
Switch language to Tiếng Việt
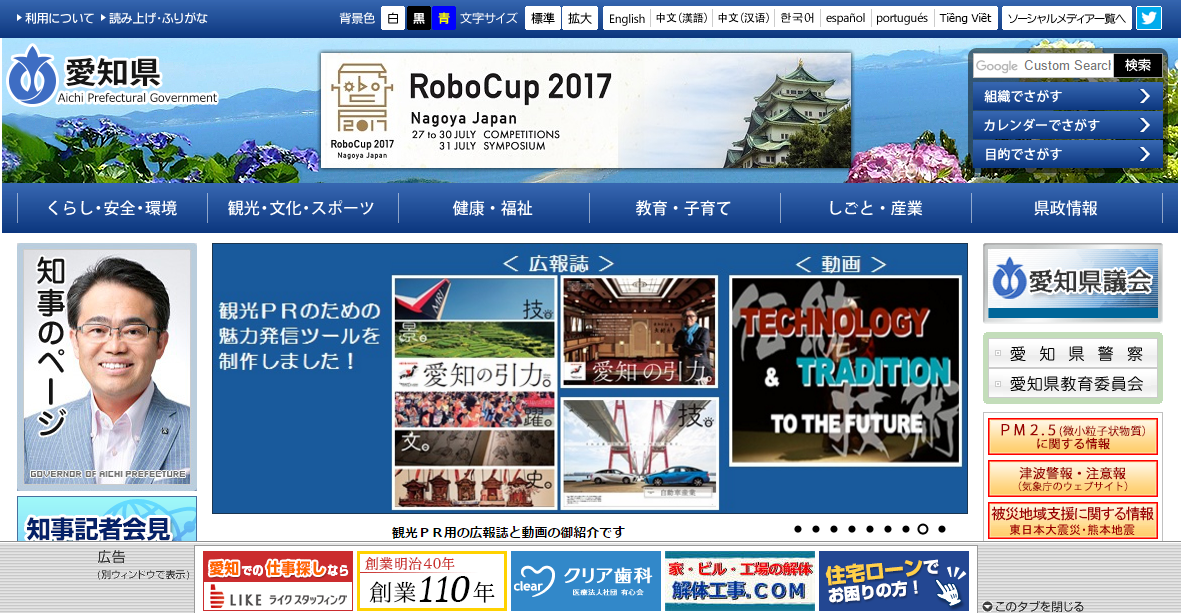965,18
